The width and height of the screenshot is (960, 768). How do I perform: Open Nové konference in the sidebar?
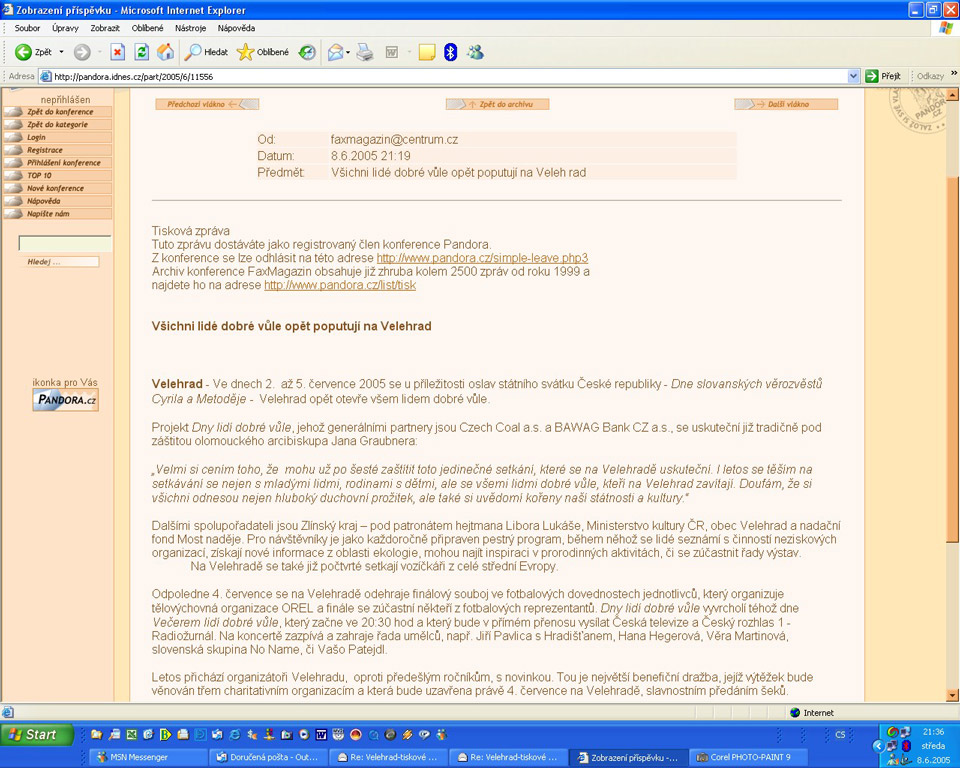coord(58,189)
